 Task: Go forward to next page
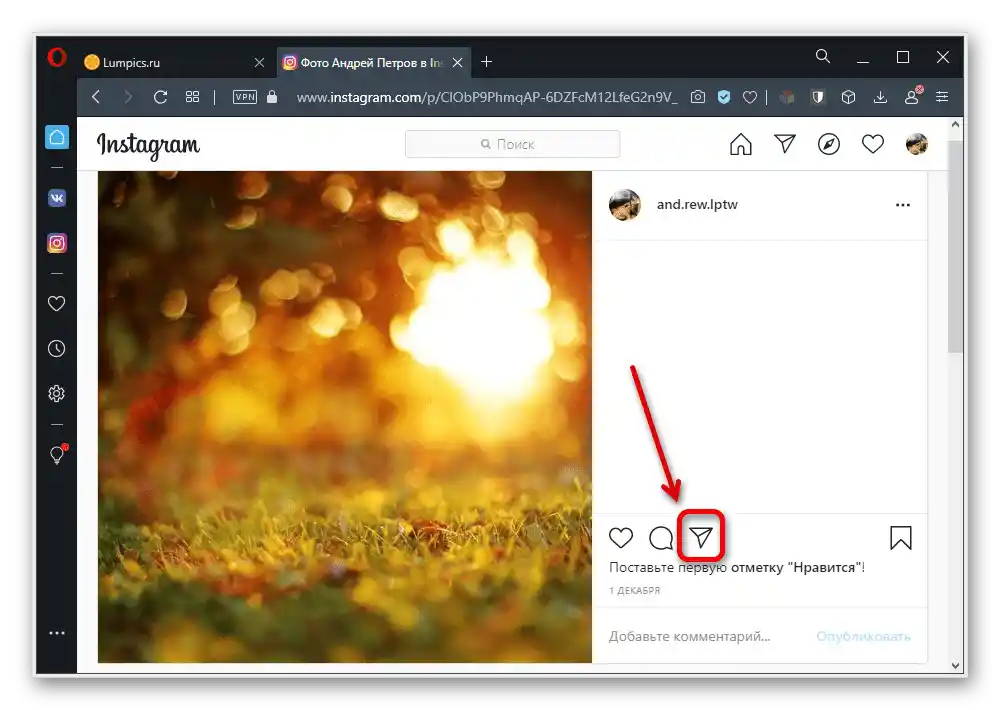(x=128, y=97)
